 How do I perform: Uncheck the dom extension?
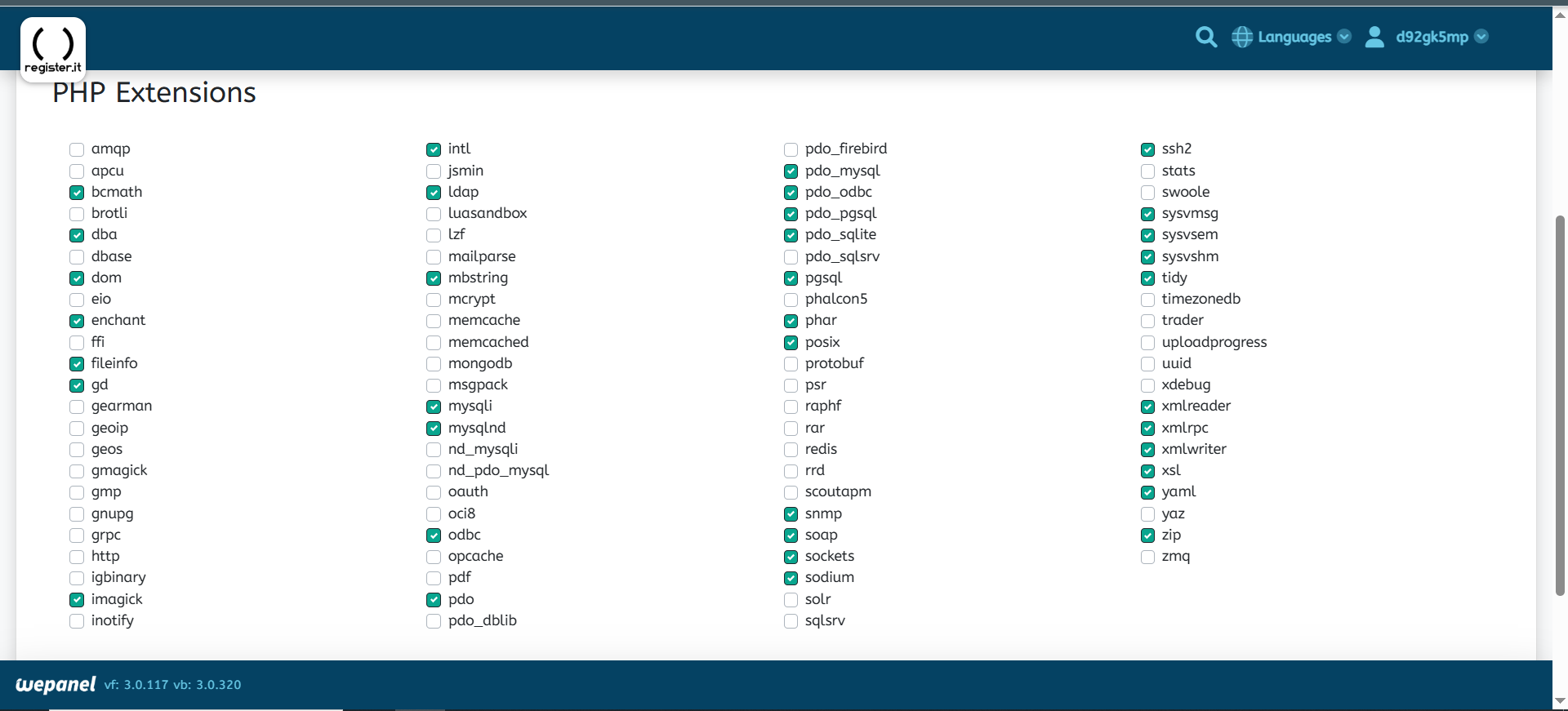77,278
